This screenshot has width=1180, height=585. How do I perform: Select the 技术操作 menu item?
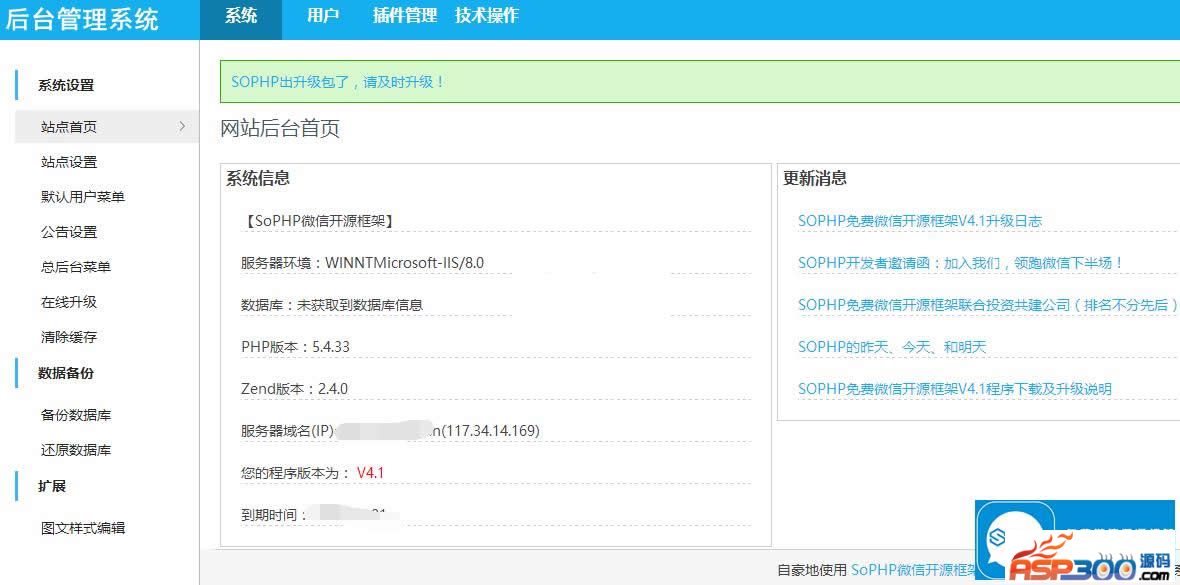click(487, 16)
